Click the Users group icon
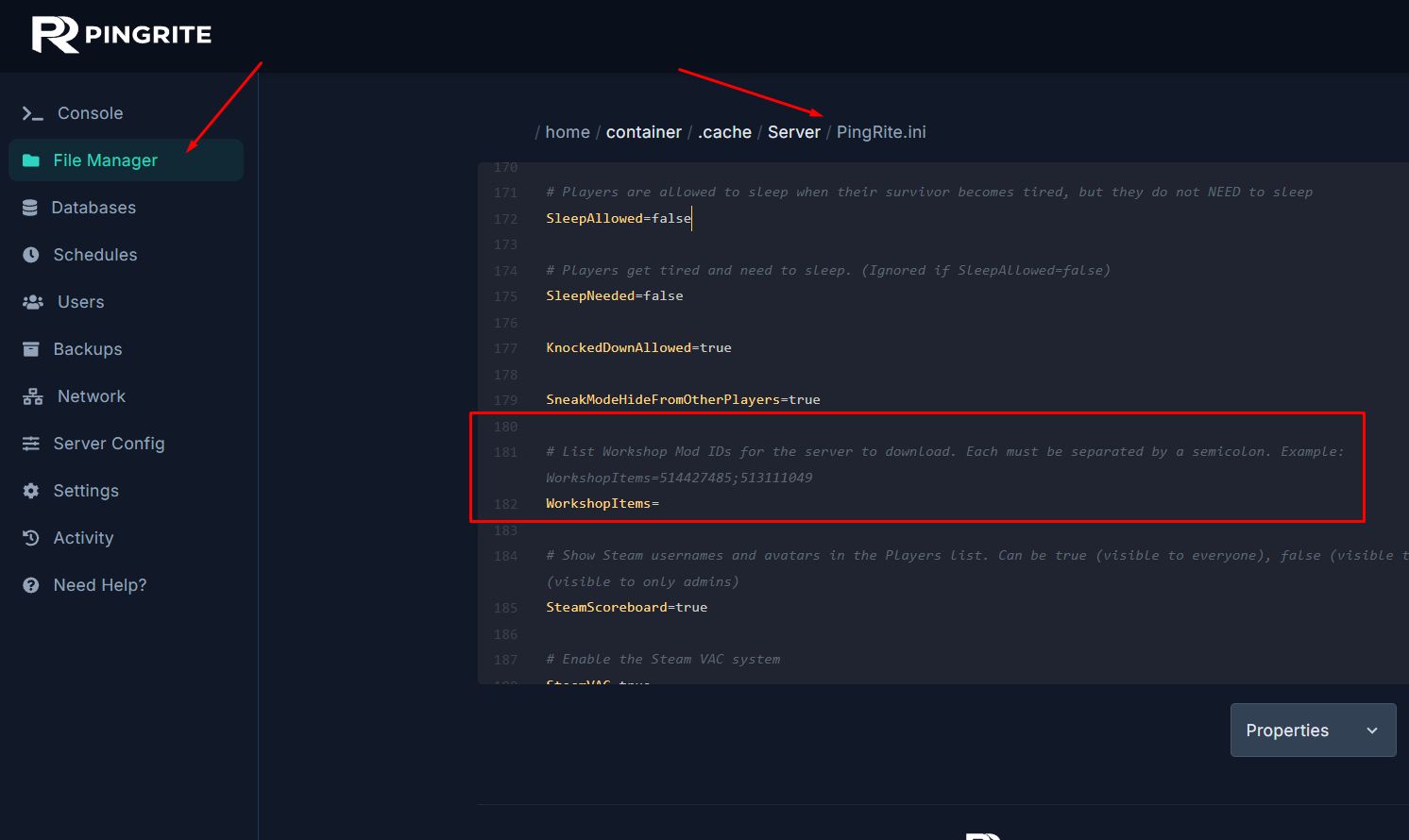The width and height of the screenshot is (1409, 840). pos(33,302)
